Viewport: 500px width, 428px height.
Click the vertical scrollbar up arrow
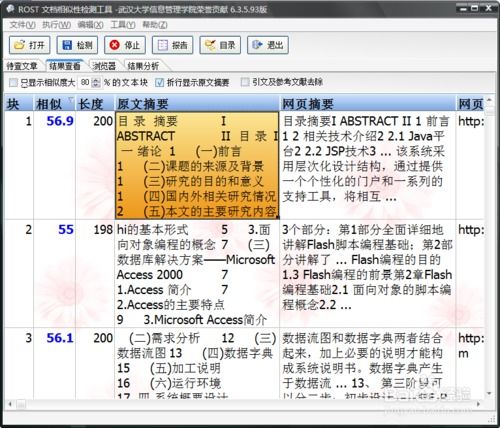[x=489, y=100]
